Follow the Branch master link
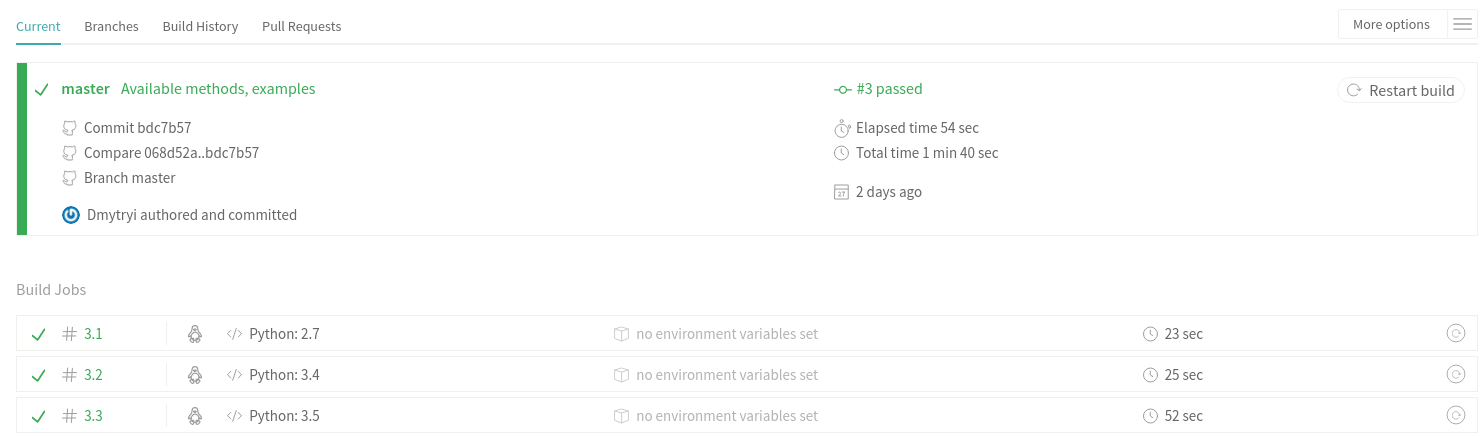1483x436 pixels. coord(129,178)
